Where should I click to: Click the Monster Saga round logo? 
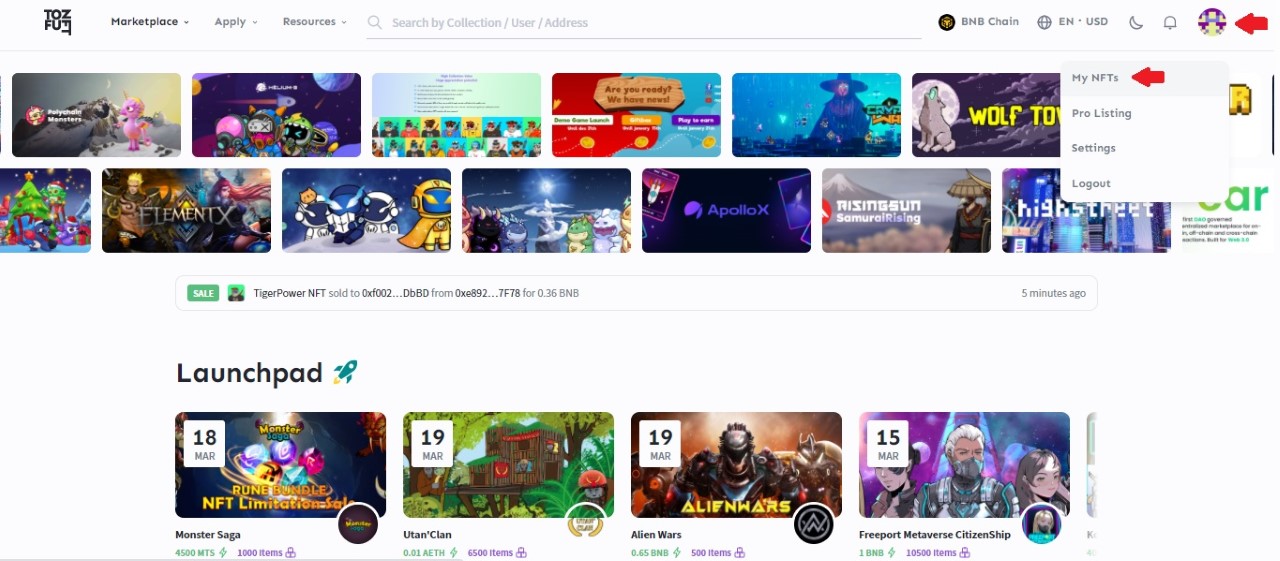[x=358, y=523]
